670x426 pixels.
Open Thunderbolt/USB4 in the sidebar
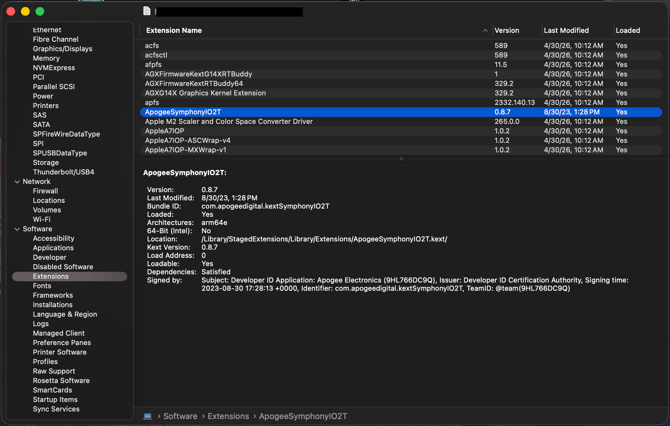pyautogui.click(x=63, y=172)
